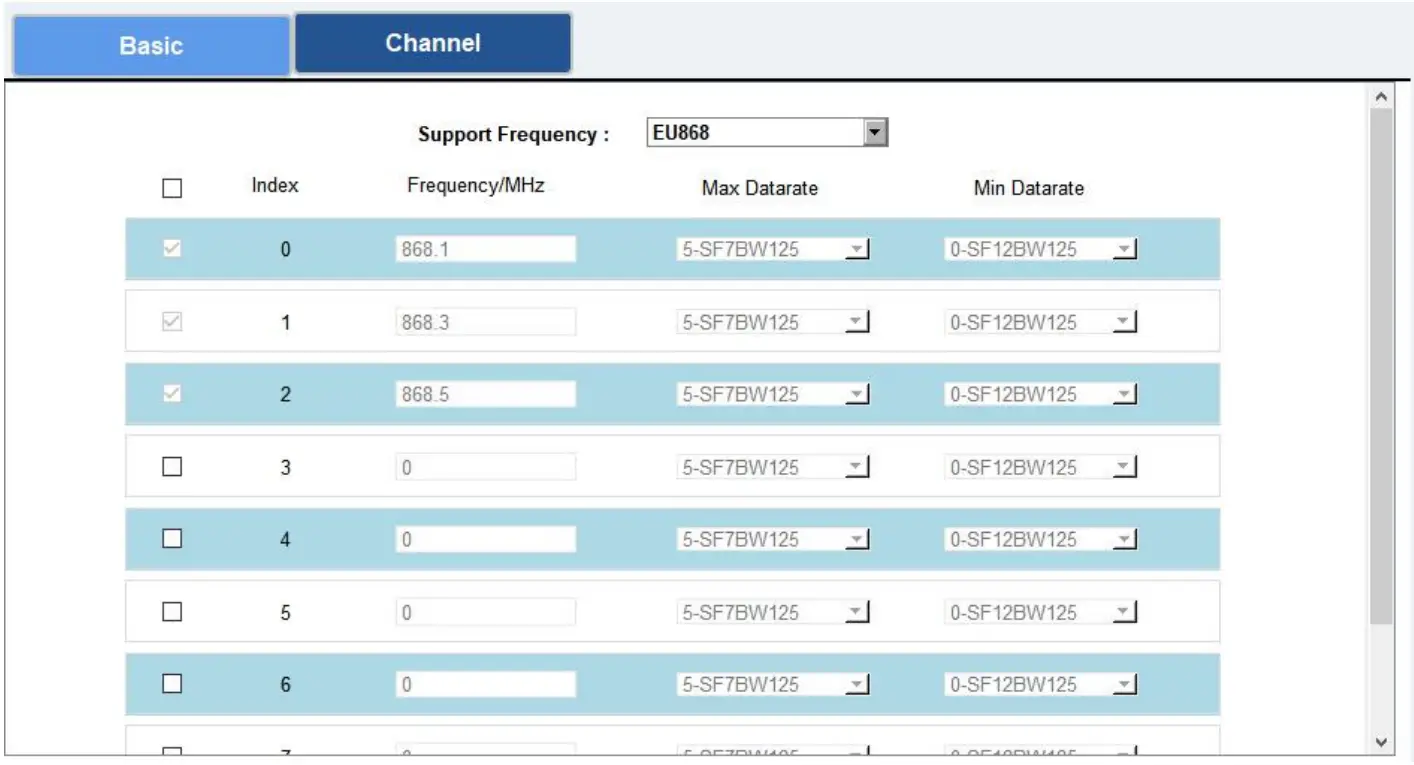Open Min Datarate dropdown for index 2

(1128, 394)
